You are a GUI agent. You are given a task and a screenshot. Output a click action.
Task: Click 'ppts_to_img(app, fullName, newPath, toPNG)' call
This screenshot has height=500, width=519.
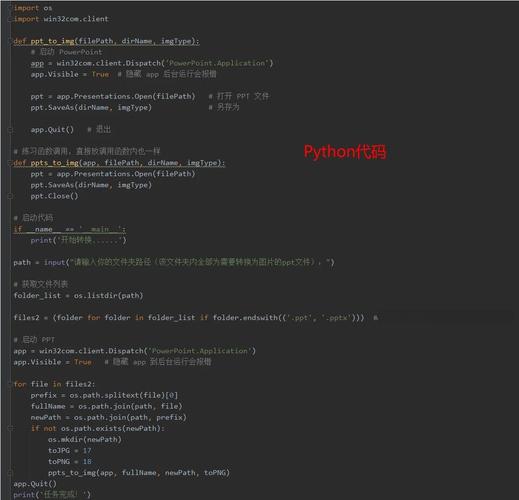(139, 473)
